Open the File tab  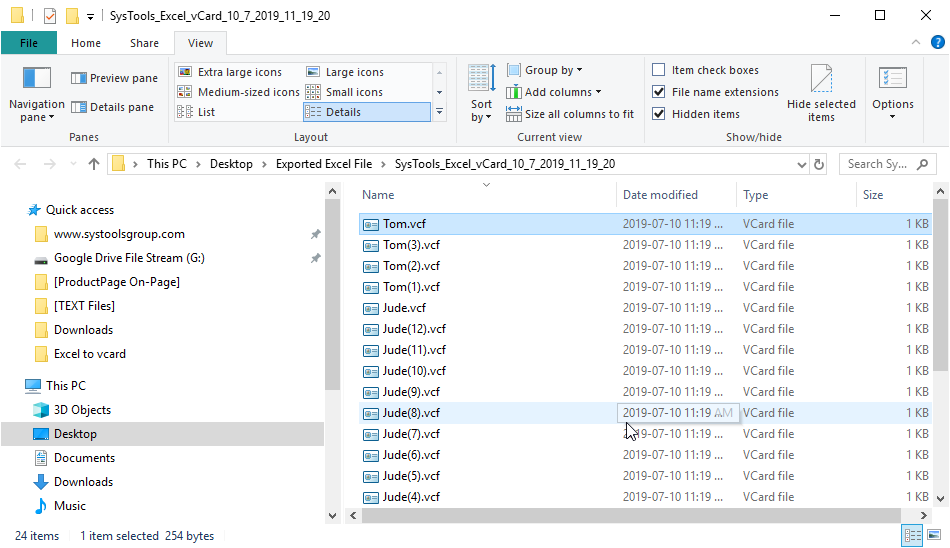tap(28, 43)
